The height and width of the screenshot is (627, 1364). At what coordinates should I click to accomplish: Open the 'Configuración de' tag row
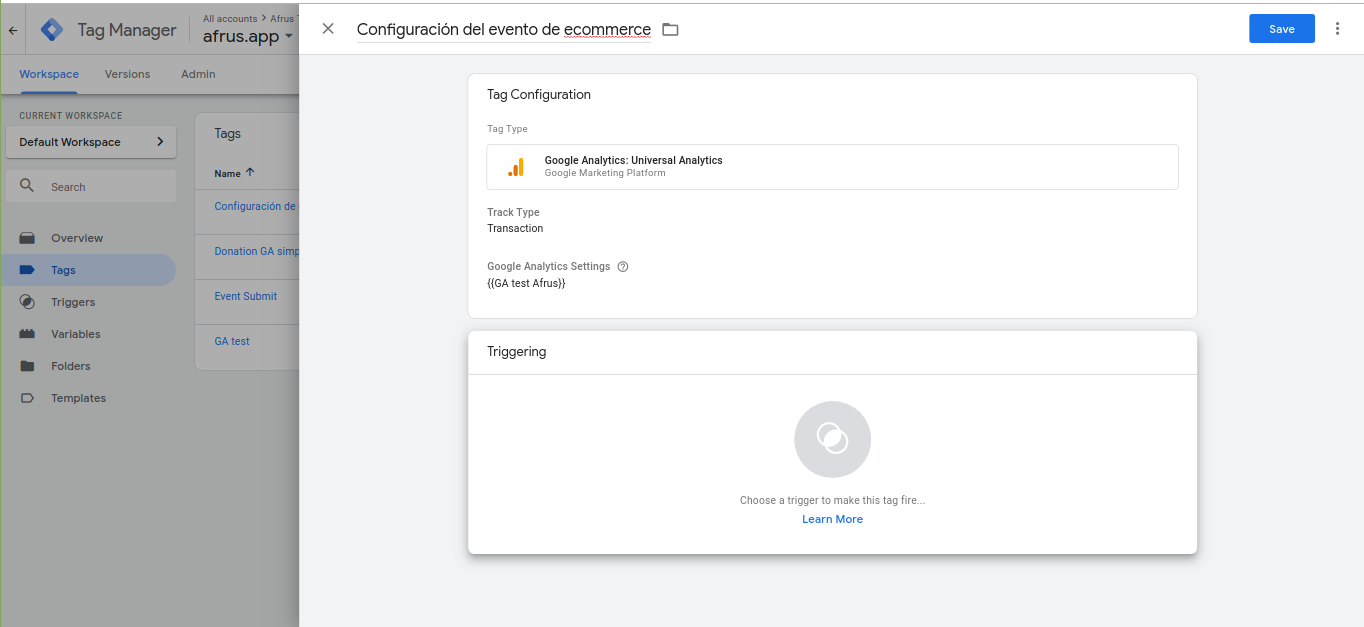pos(256,206)
